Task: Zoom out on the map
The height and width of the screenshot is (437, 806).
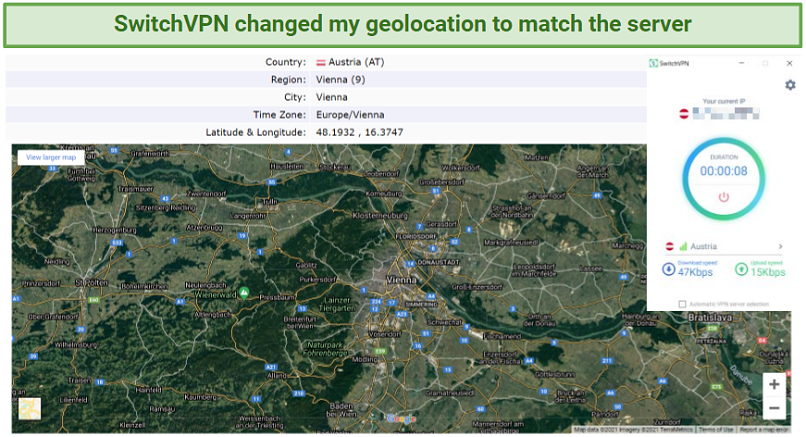Action: pos(774,408)
